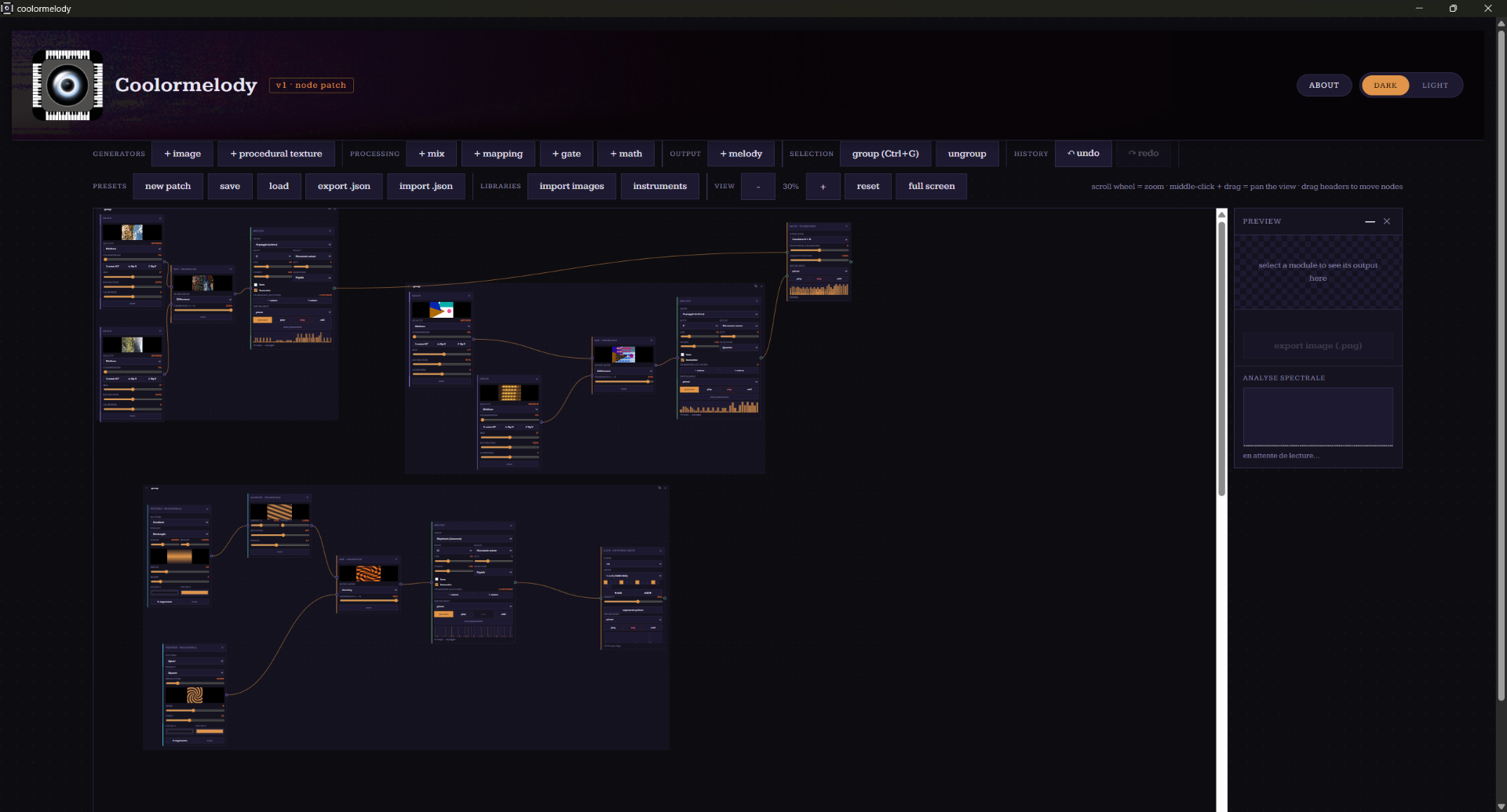
Task: Click the canvas vertical scrollbar
Action: [x=1221, y=359]
